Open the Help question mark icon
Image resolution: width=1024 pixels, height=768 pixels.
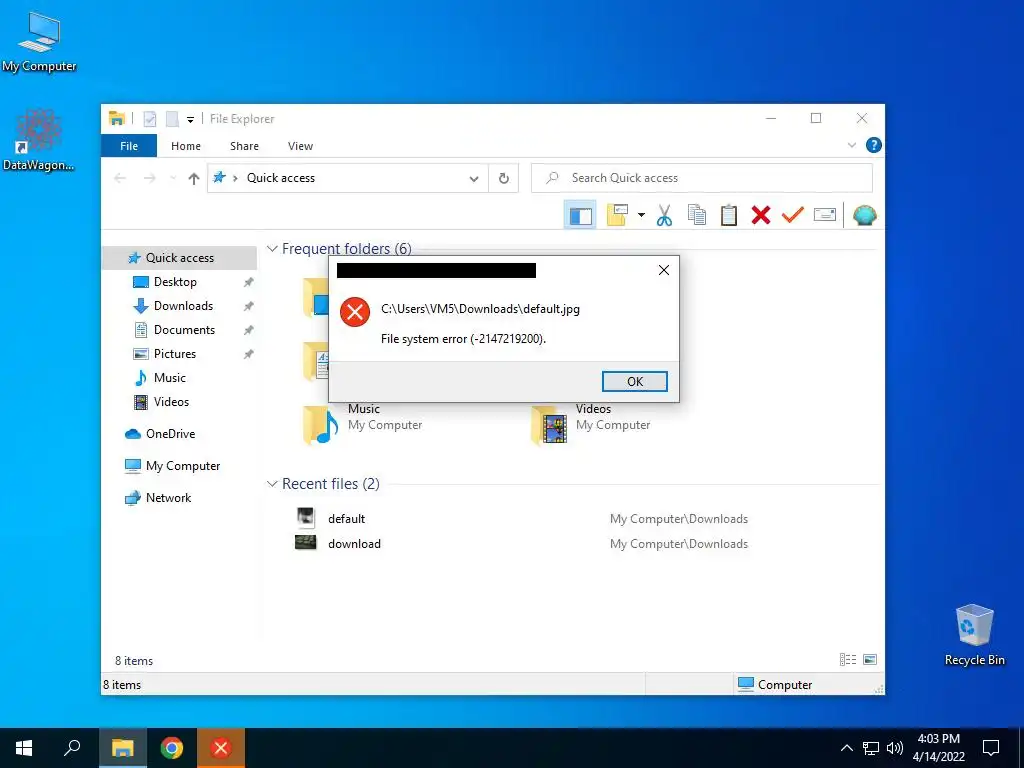pyautogui.click(x=873, y=145)
